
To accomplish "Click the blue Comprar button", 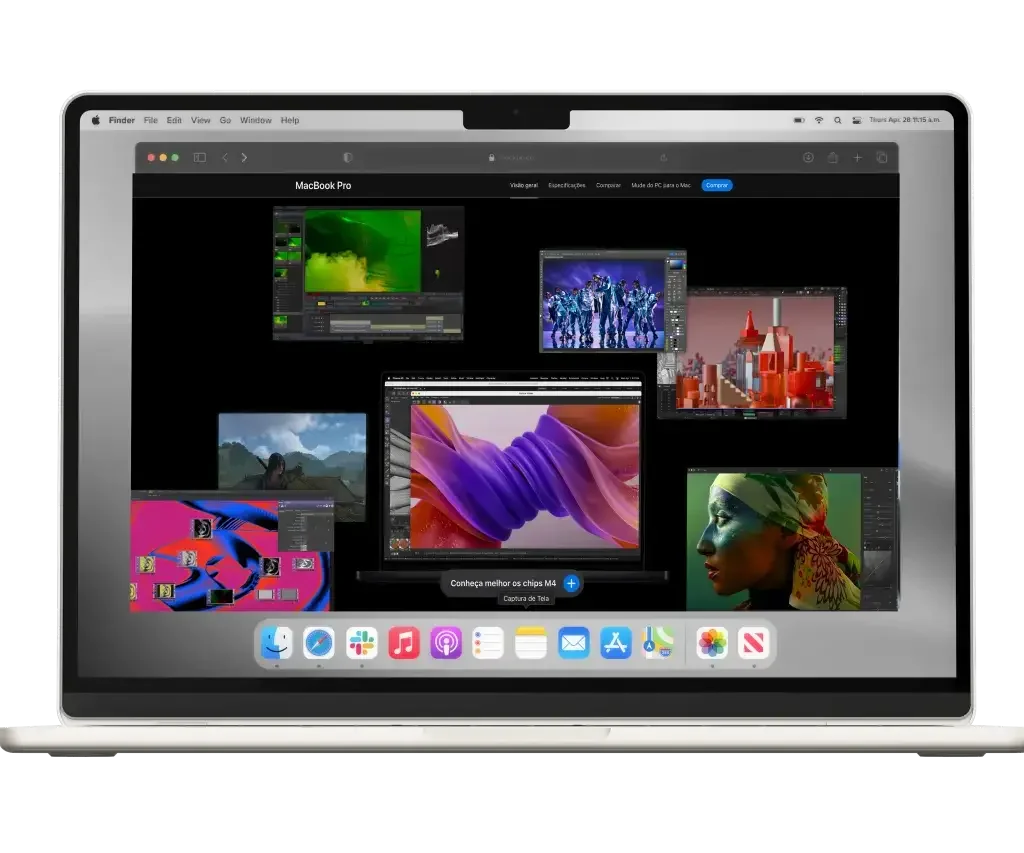I will pyautogui.click(x=717, y=185).
